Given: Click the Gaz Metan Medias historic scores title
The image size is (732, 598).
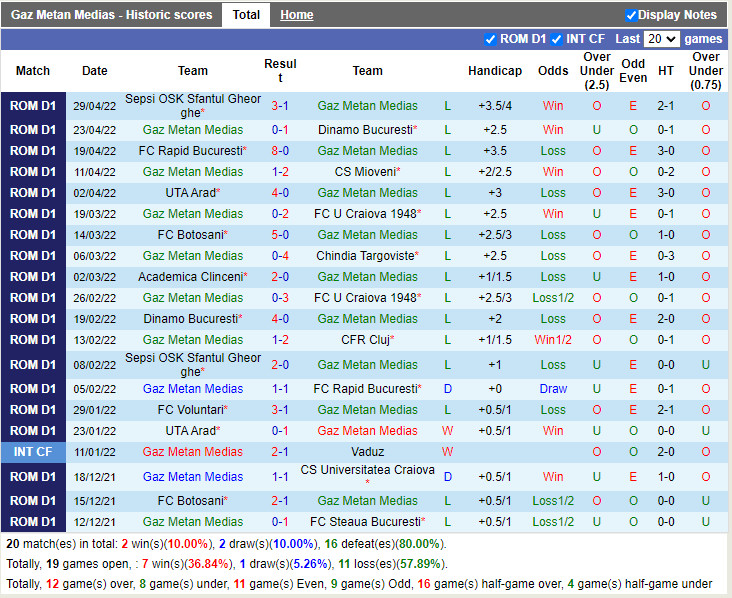Looking at the screenshot, I should (x=111, y=15).
